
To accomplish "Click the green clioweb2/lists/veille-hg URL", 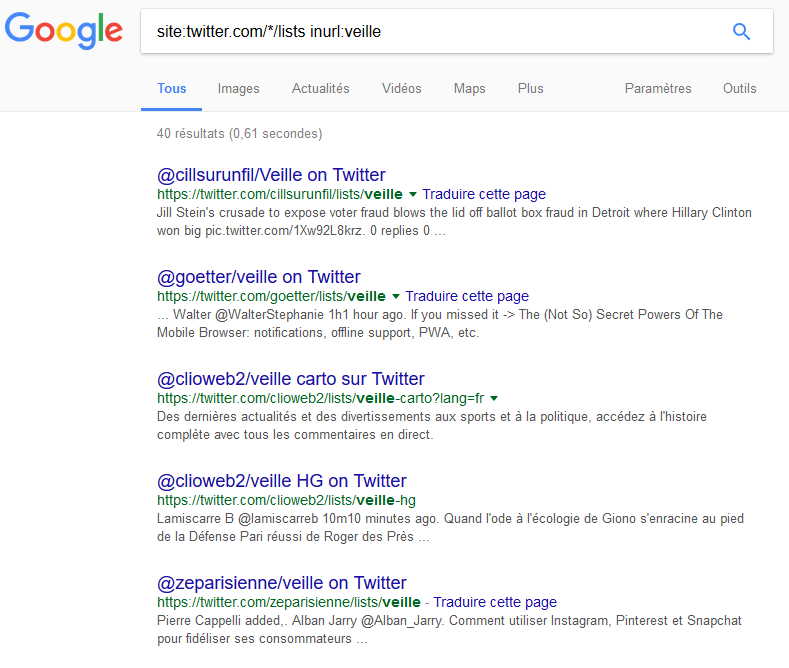I will (x=286, y=500).
